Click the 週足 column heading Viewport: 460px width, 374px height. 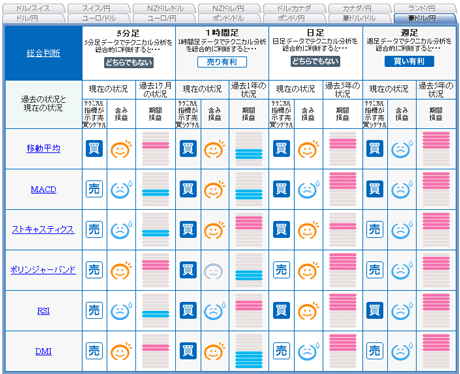tap(409, 33)
